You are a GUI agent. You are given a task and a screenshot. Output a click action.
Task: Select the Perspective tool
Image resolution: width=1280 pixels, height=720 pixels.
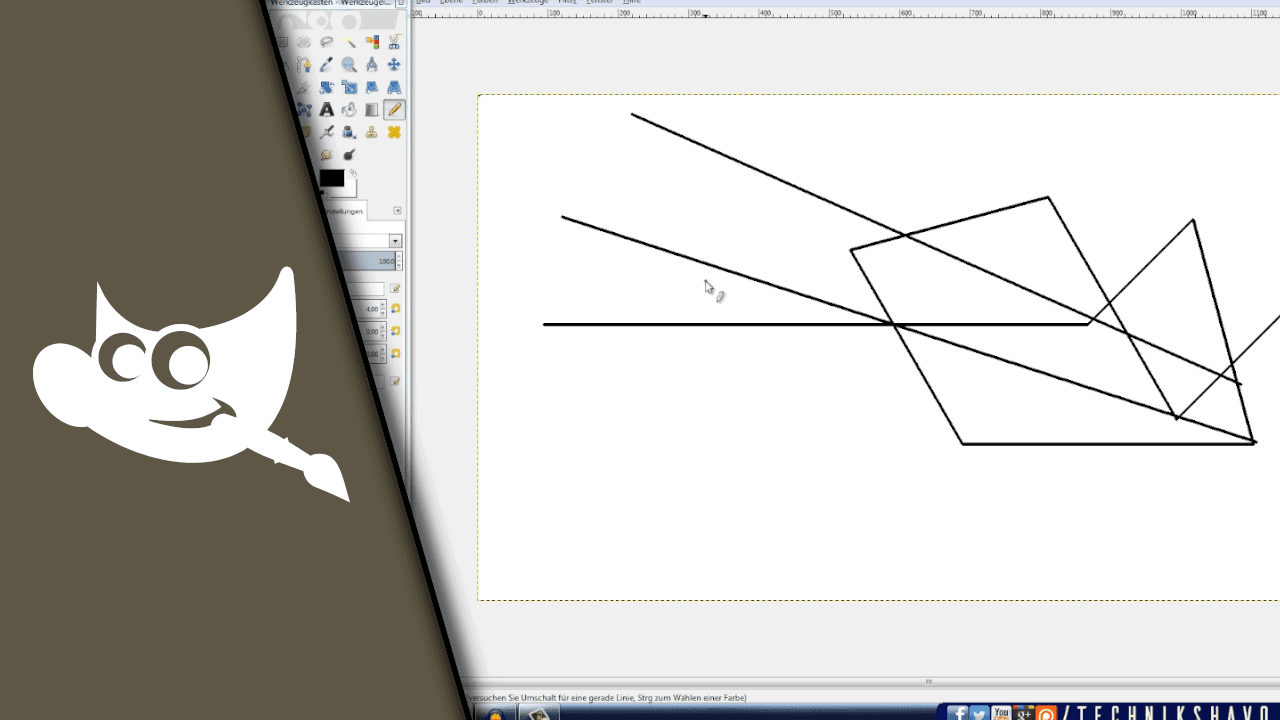[x=394, y=87]
